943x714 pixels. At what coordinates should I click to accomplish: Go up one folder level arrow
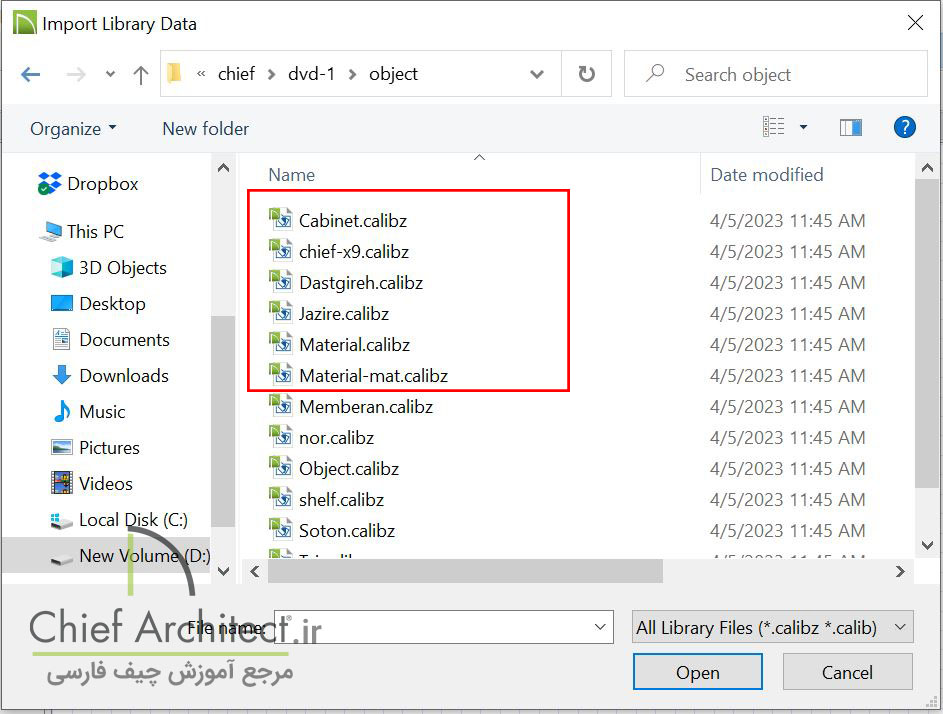point(141,74)
